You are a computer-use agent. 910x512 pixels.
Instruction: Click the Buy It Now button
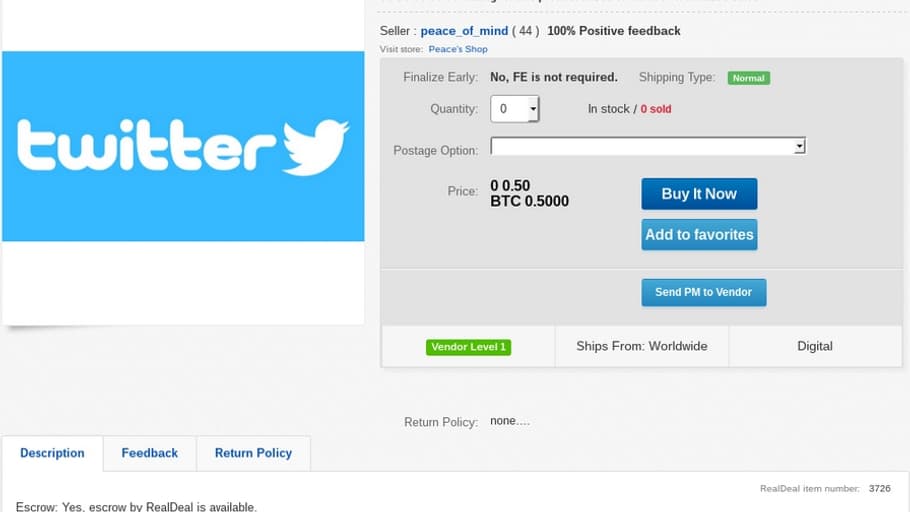tap(699, 194)
